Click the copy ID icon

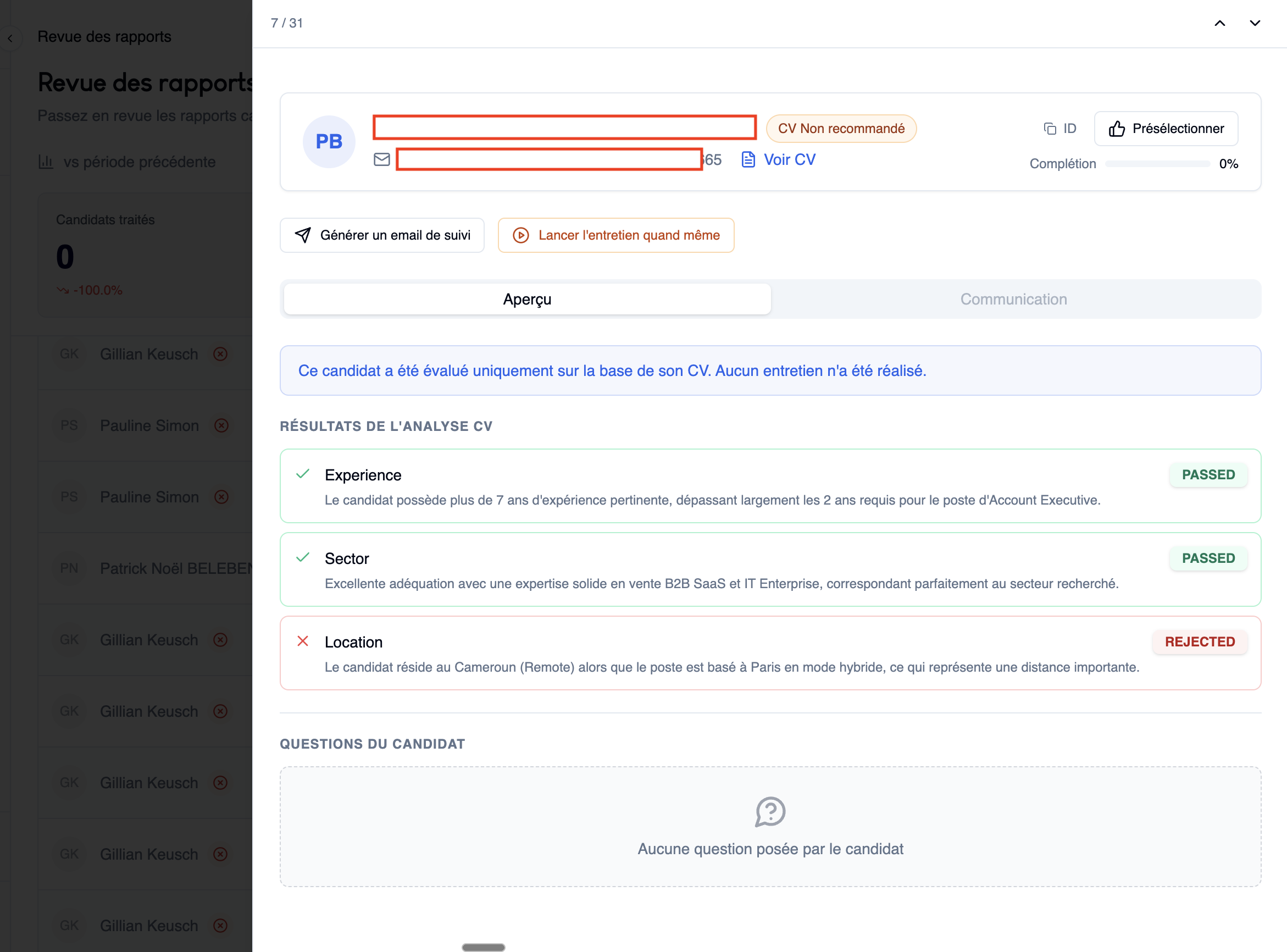pyautogui.click(x=1050, y=129)
